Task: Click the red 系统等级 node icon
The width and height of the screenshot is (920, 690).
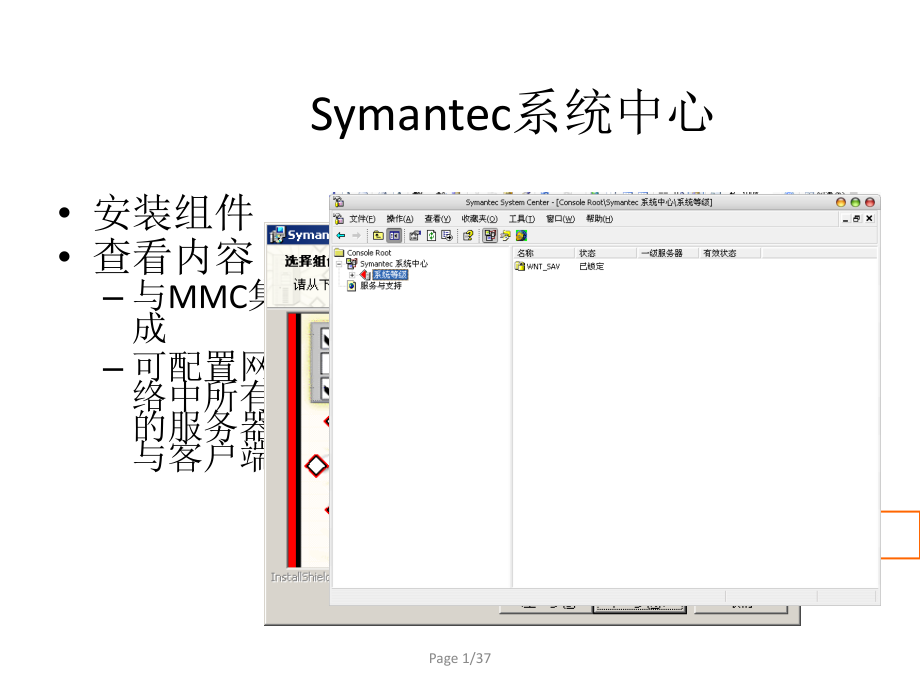Action: pos(365,275)
